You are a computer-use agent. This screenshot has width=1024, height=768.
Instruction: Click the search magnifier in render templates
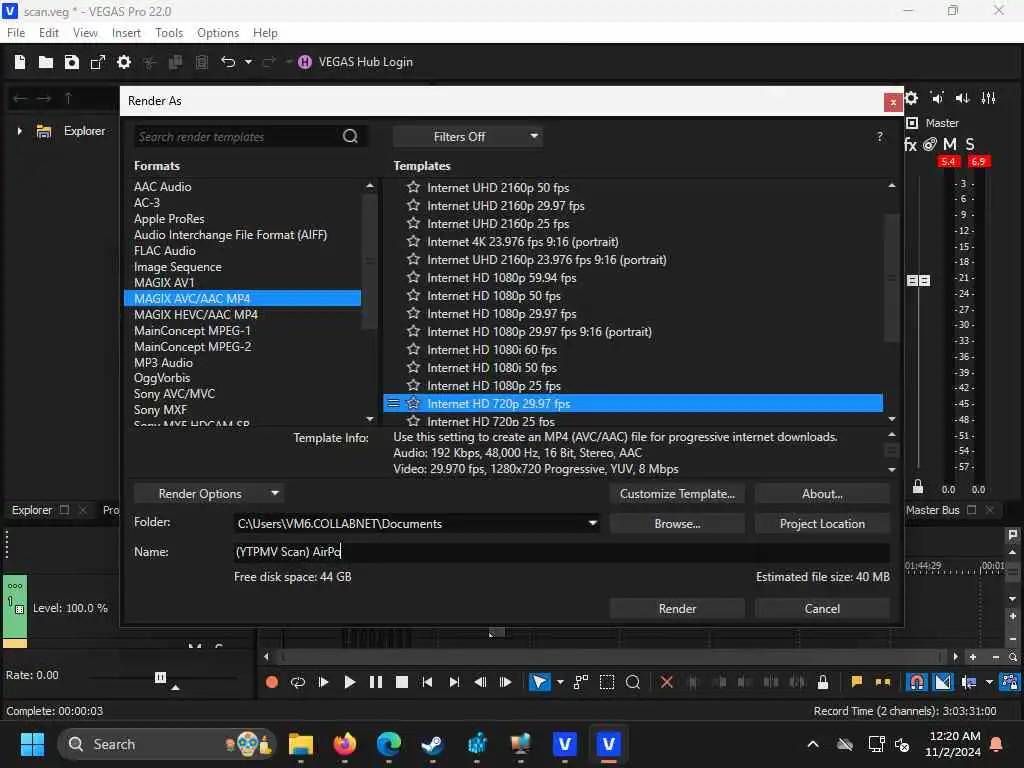pyautogui.click(x=351, y=136)
